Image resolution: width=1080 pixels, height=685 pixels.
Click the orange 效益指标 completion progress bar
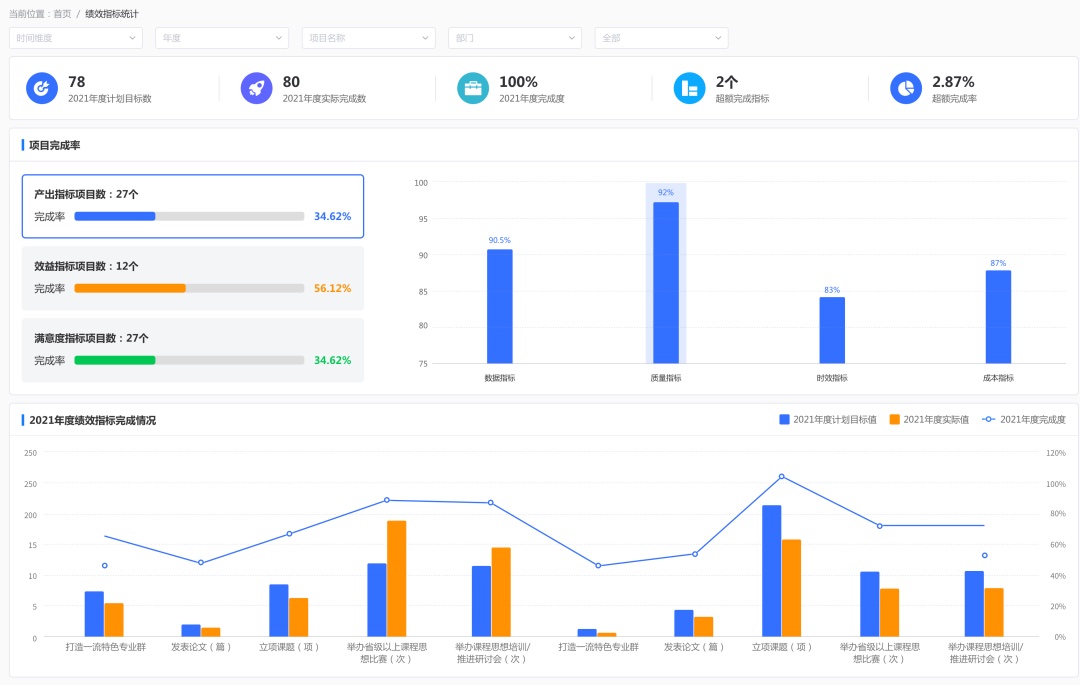click(x=130, y=288)
